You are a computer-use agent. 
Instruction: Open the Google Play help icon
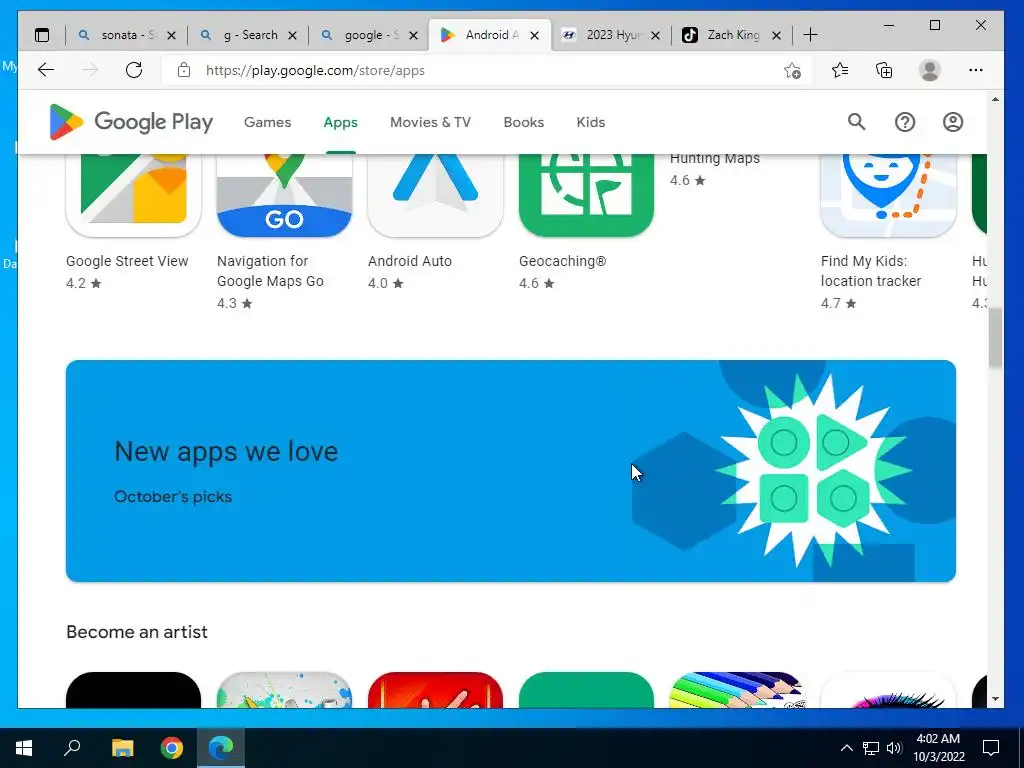(904, 122)
